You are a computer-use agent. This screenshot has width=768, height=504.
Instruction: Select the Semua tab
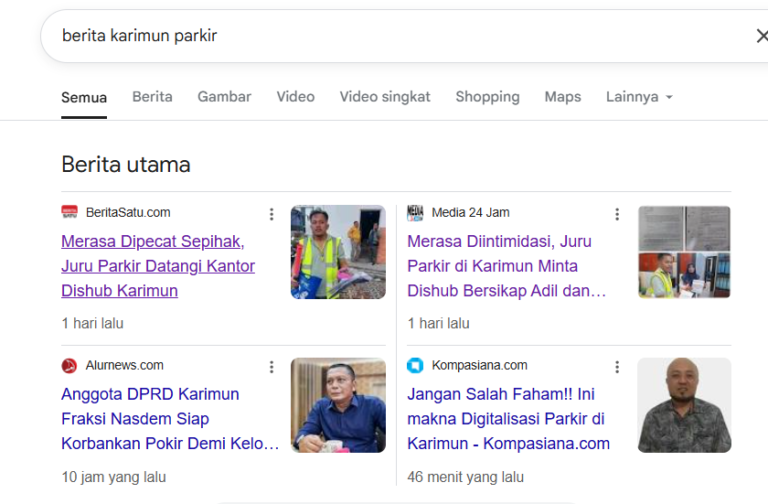(84, 97)
